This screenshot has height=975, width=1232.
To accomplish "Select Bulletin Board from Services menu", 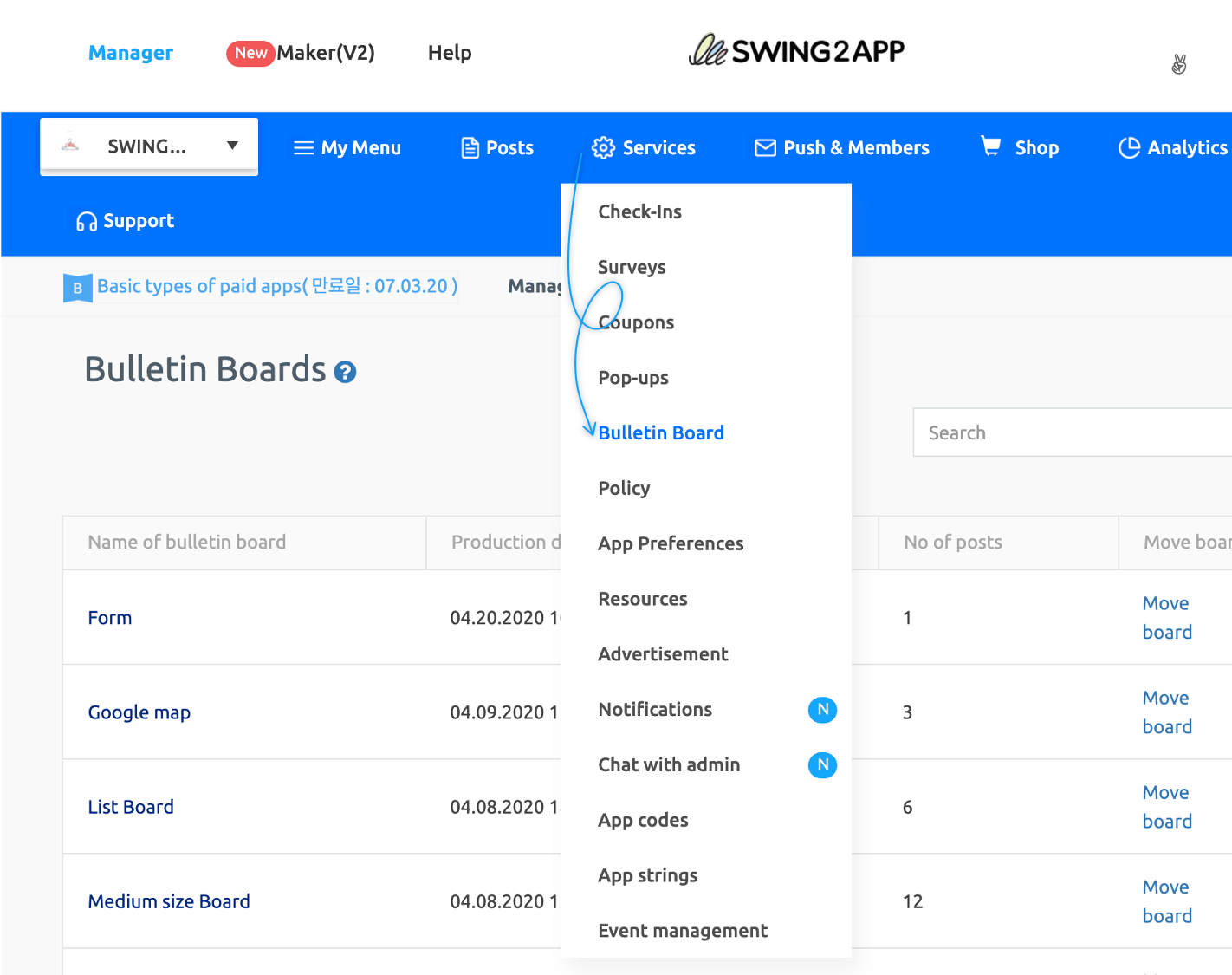I will tap(660, 432).
